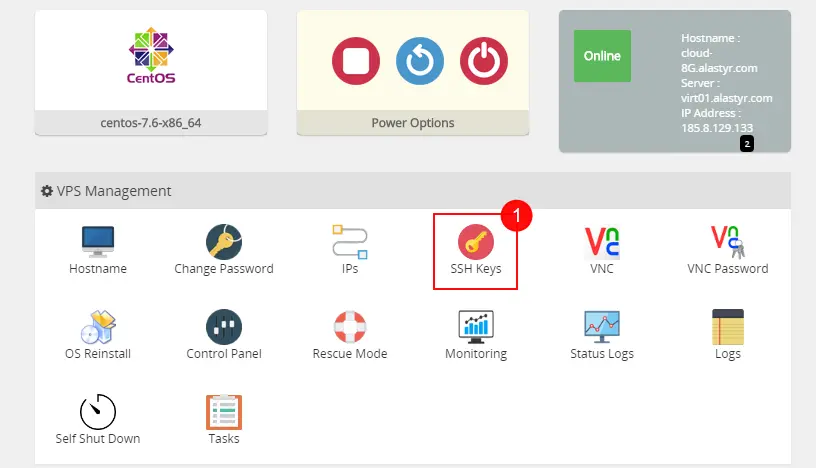This screenshot has height=468, width=816.
Task: Open the VNC Password icon
Action: 728,242
